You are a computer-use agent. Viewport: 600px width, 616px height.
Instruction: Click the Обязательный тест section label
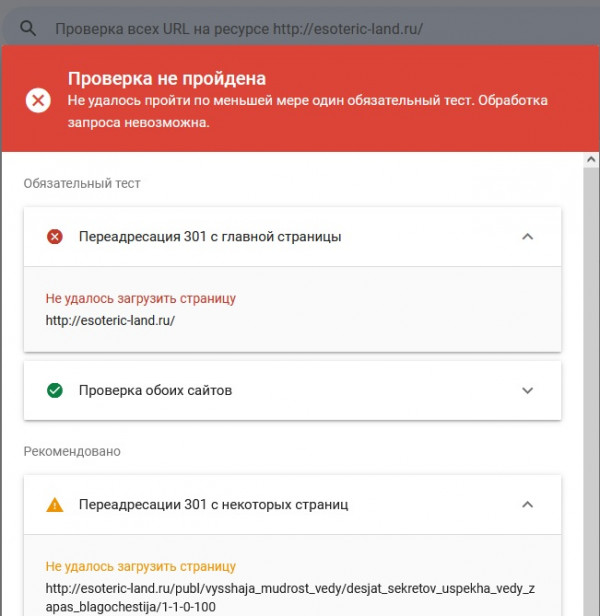point(82,183)
